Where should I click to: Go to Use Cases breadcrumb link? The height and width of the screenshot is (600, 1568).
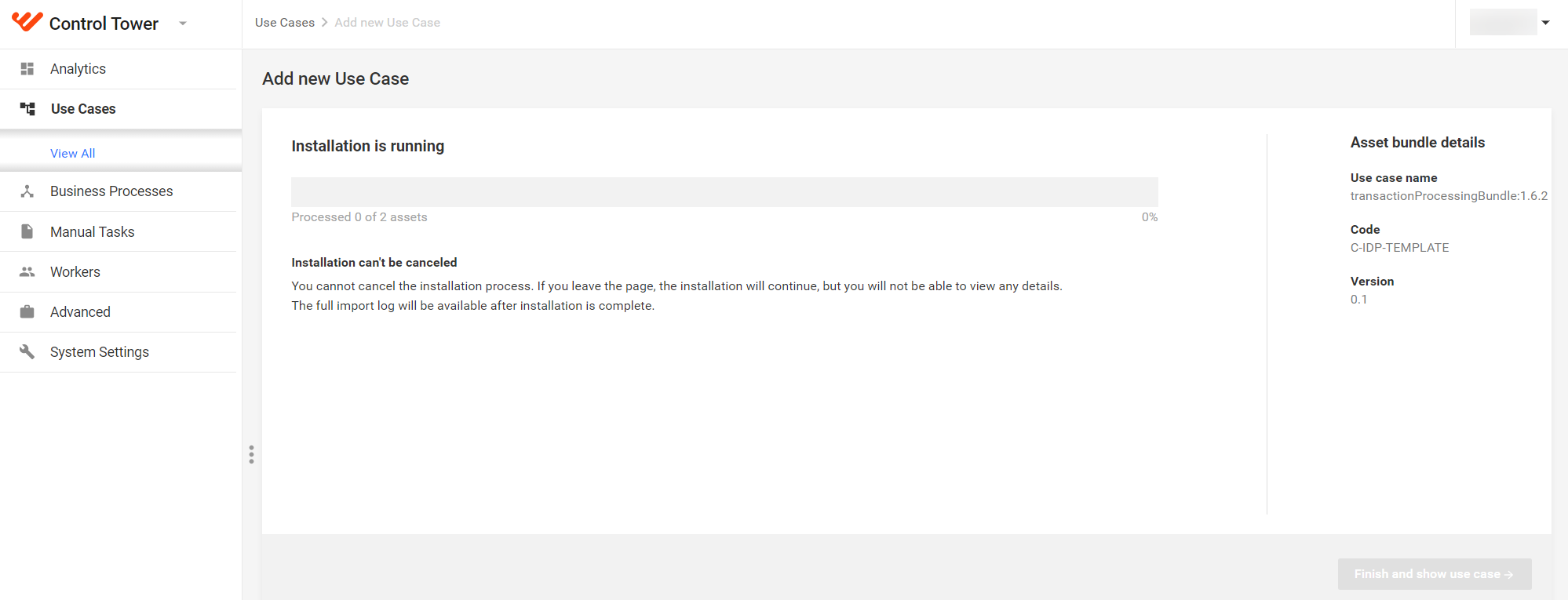click(x=285, y=23)
